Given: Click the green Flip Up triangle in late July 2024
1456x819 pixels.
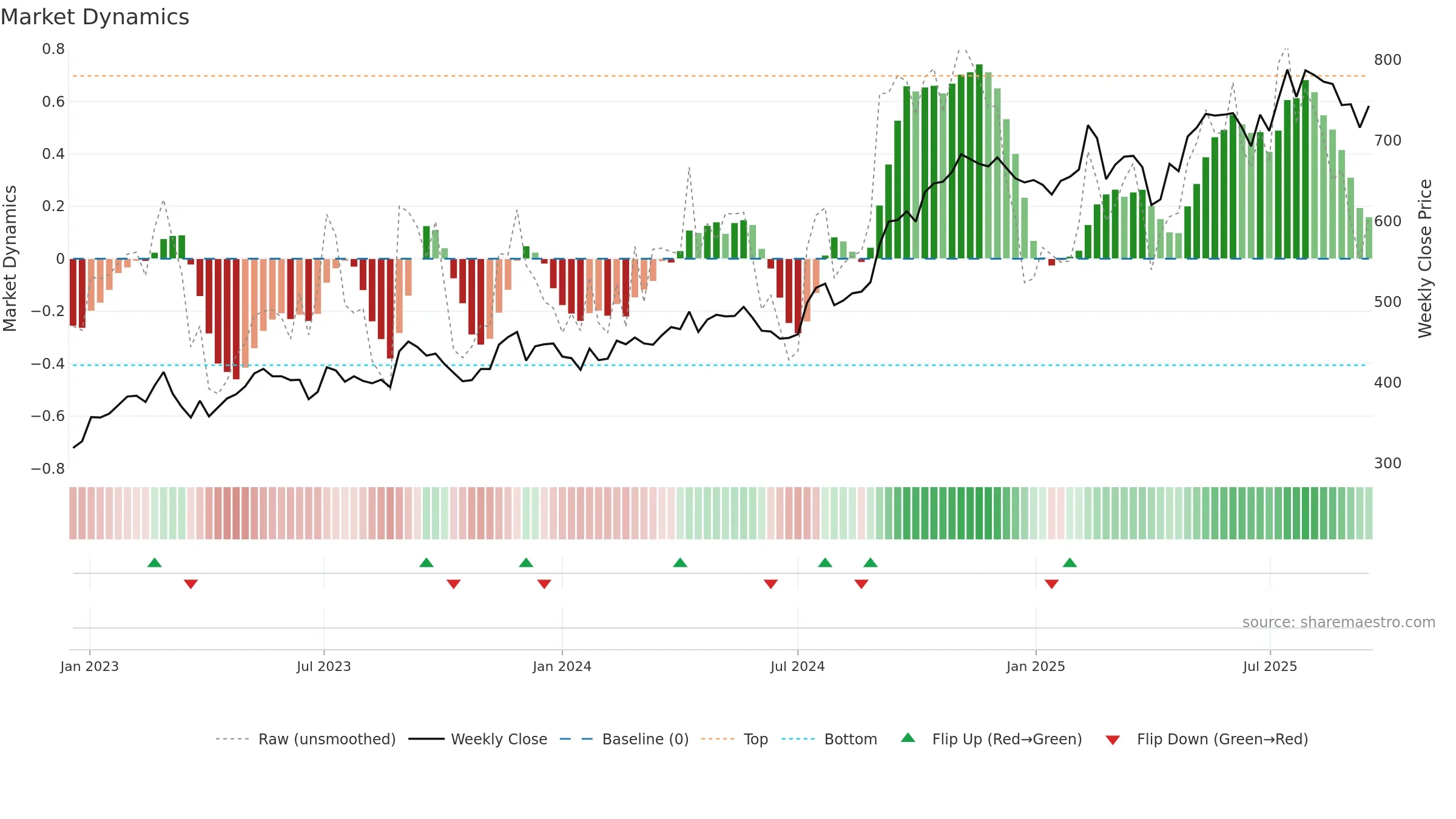Looking at the screenshot, I should tap(825, 562).
